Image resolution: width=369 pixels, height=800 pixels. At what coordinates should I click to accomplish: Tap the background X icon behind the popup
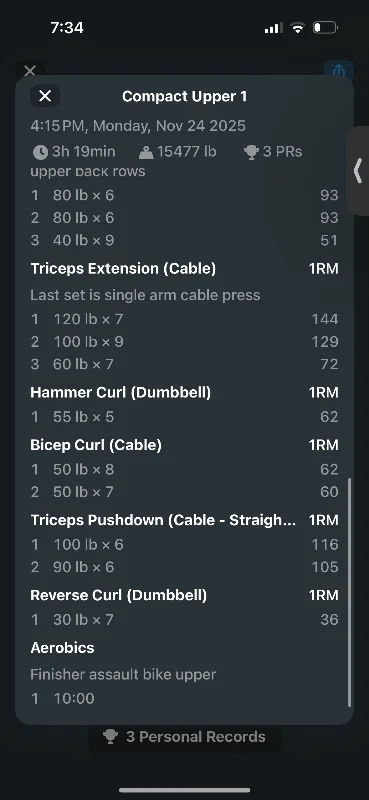[x=30, y=70]
